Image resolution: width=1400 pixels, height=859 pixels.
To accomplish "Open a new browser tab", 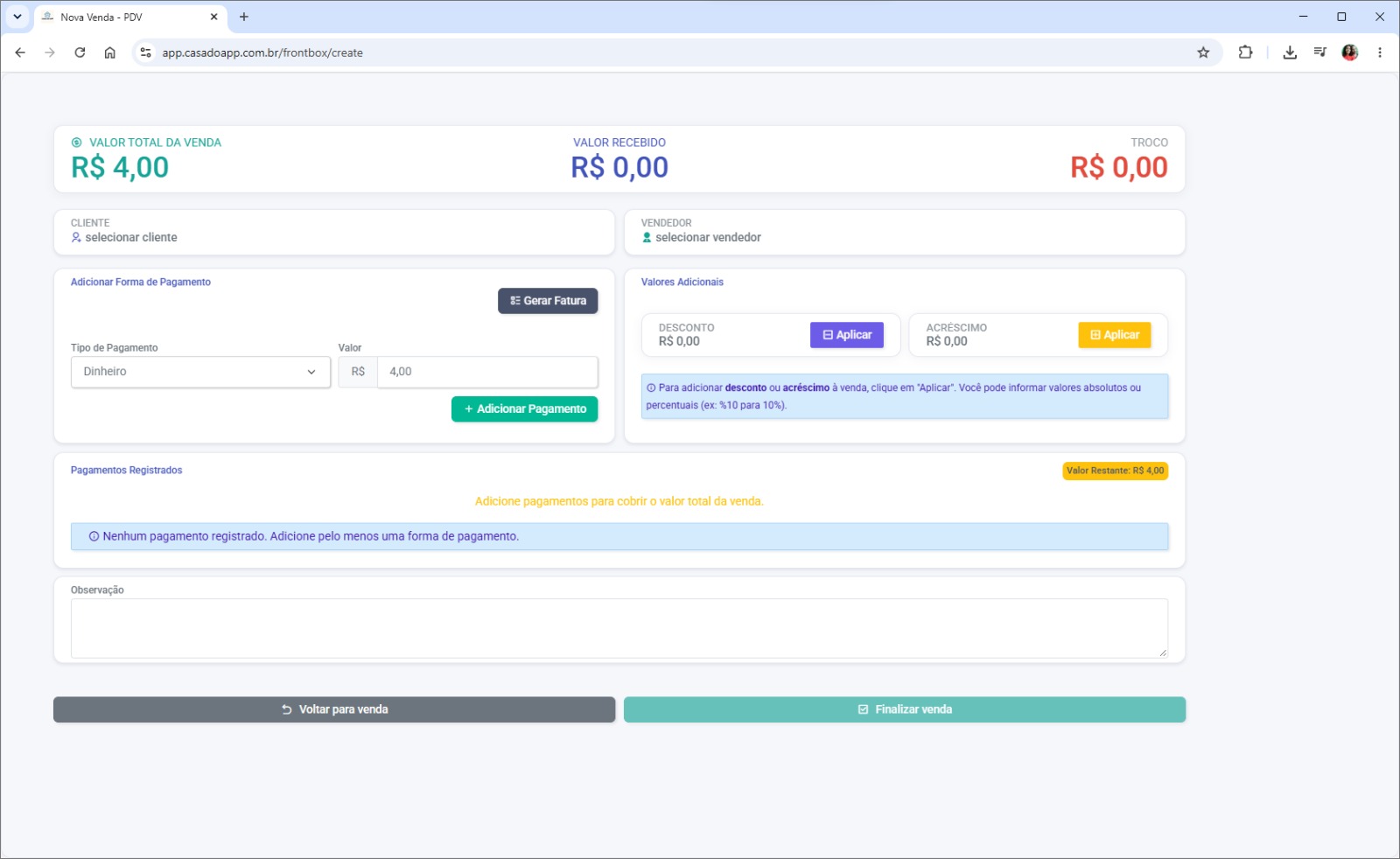I will pyautogui.click(x=244, y=17).
